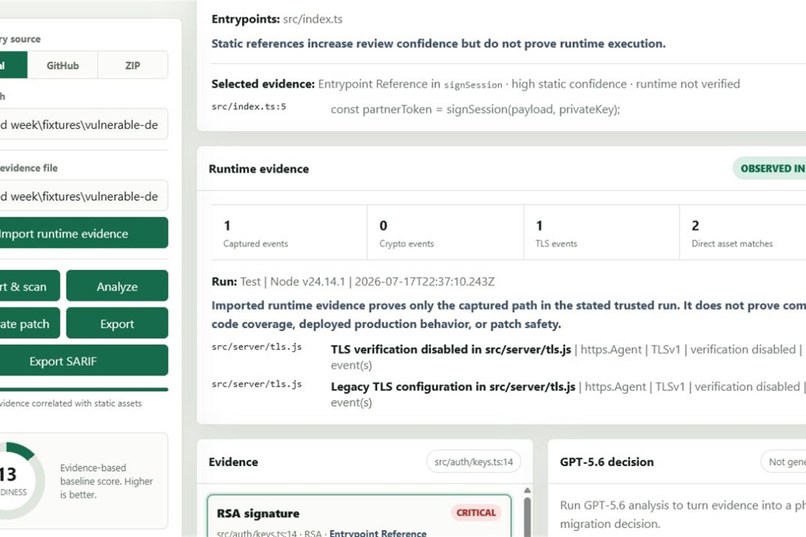The height and width of the screenshot is (537, 806).
Task: Select the Crypto events stat card
Action: pyautogui.click(x=445, y=232)
